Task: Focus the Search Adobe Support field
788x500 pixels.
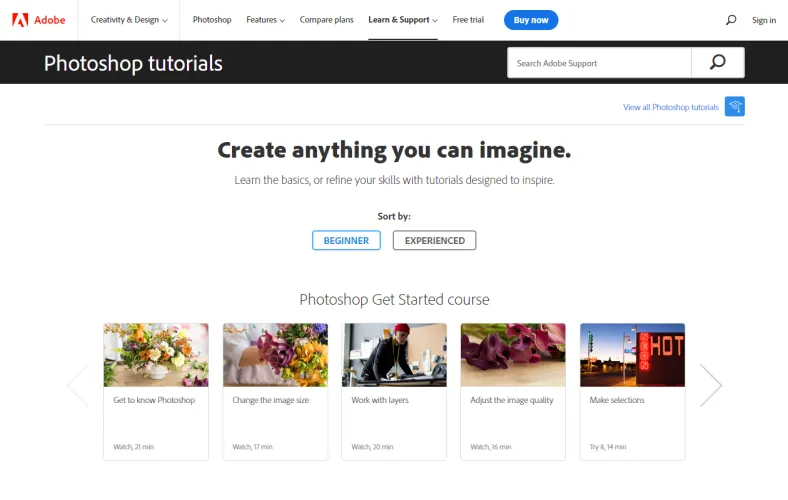Action: (599, 63)
